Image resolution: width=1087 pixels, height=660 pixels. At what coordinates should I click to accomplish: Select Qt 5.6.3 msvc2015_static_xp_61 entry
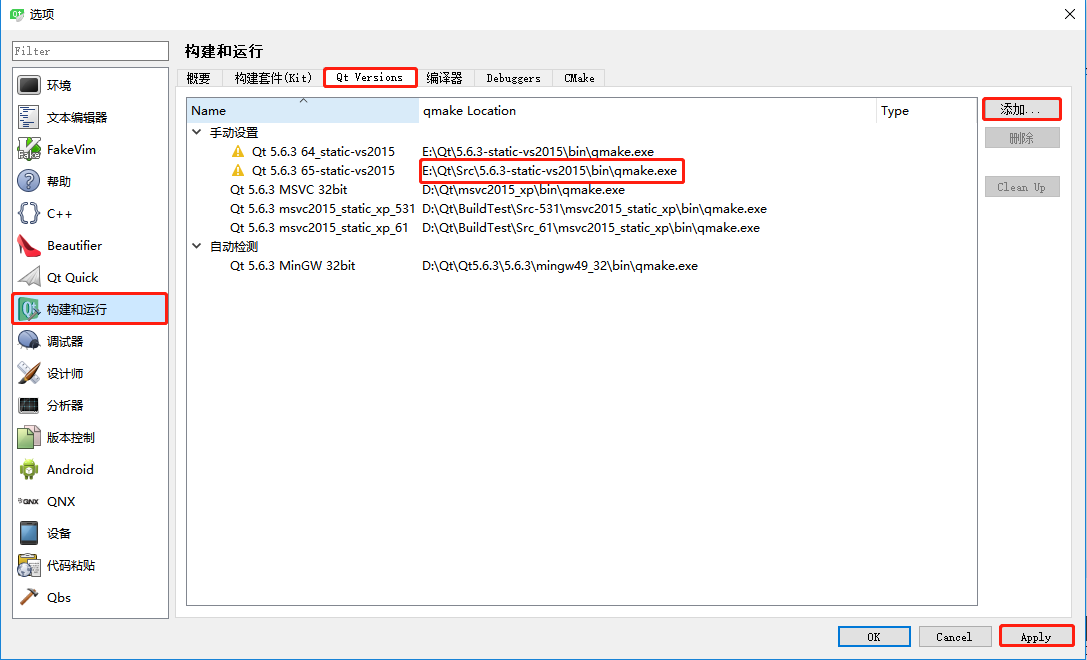(319, 227)
